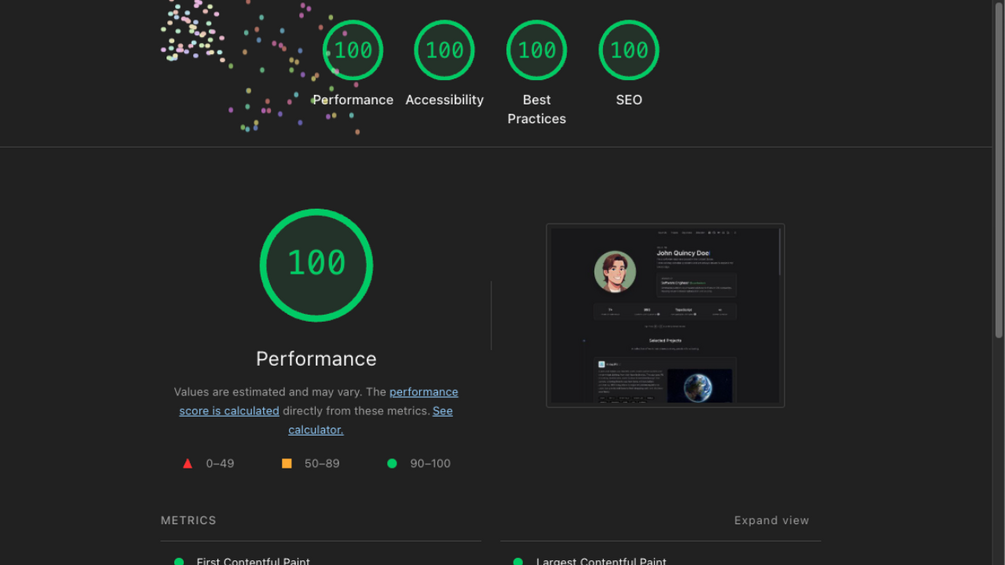Expand the First Contentful Paint metric
The image size is (1005, 565).
click(x=253, y=561)
